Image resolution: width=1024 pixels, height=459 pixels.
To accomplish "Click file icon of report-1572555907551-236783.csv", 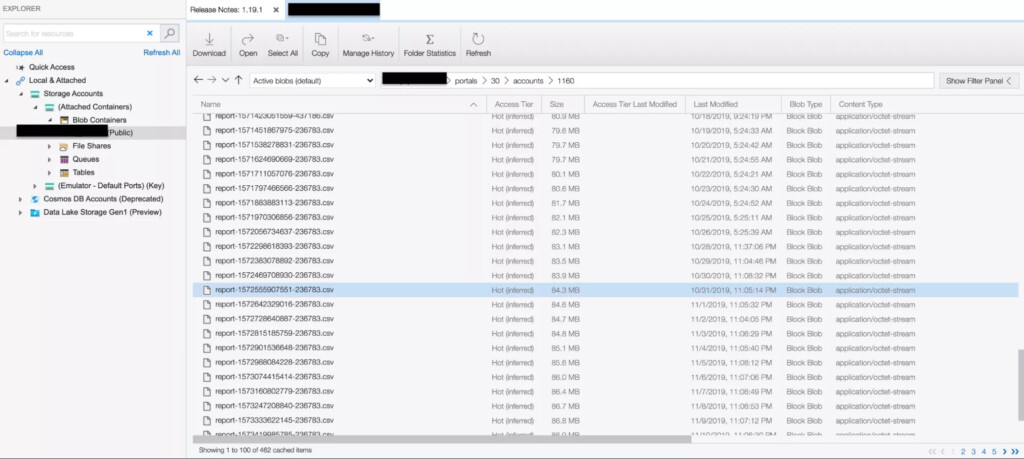I will tap(206, 290).
